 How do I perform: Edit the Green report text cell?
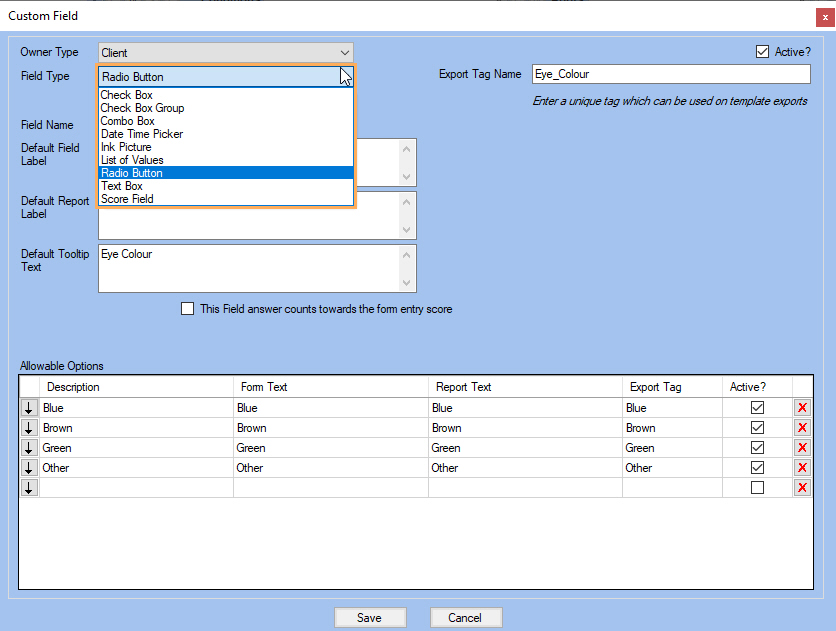526,448
